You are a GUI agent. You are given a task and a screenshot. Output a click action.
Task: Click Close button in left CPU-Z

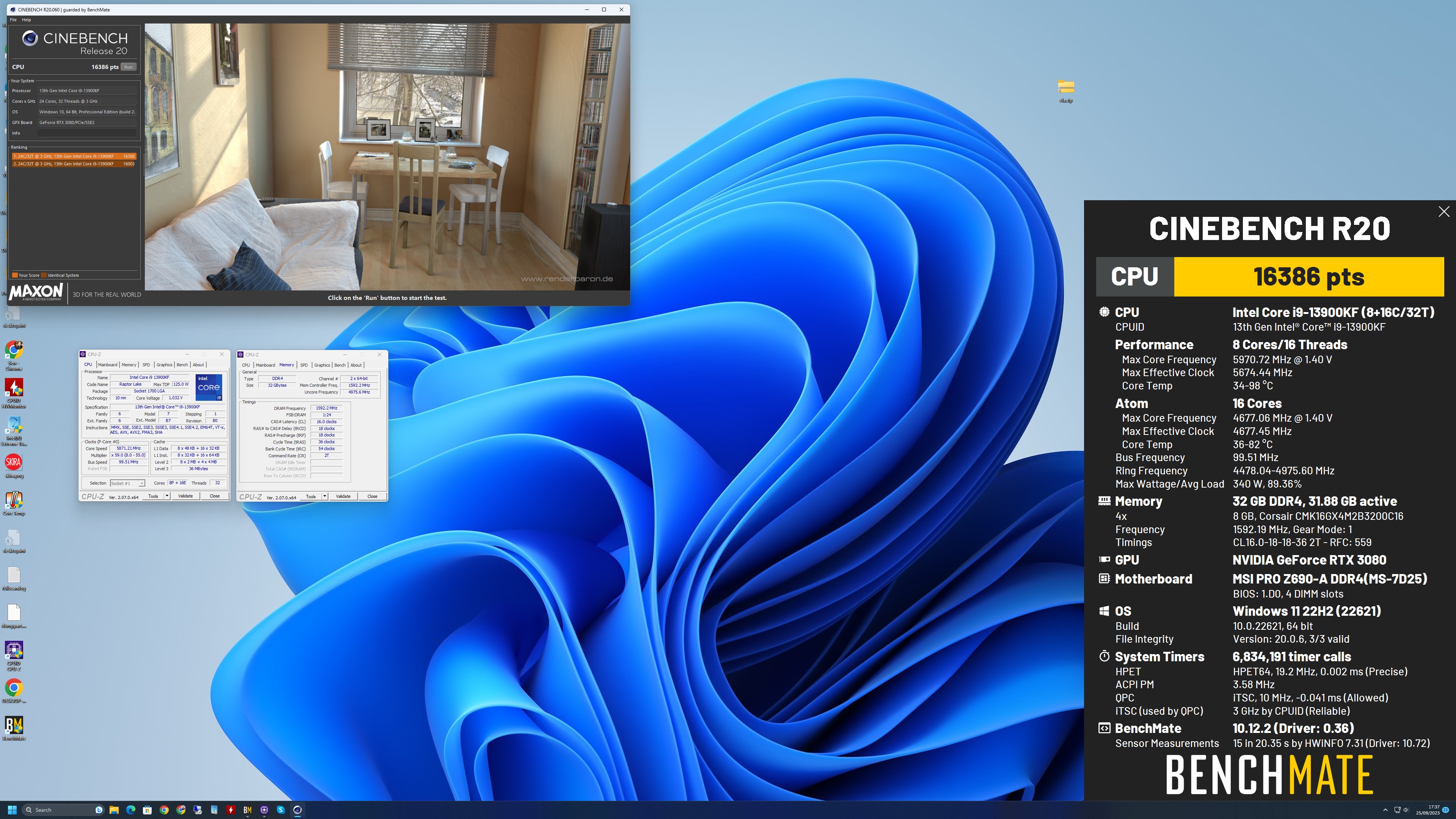coord(215,496)
